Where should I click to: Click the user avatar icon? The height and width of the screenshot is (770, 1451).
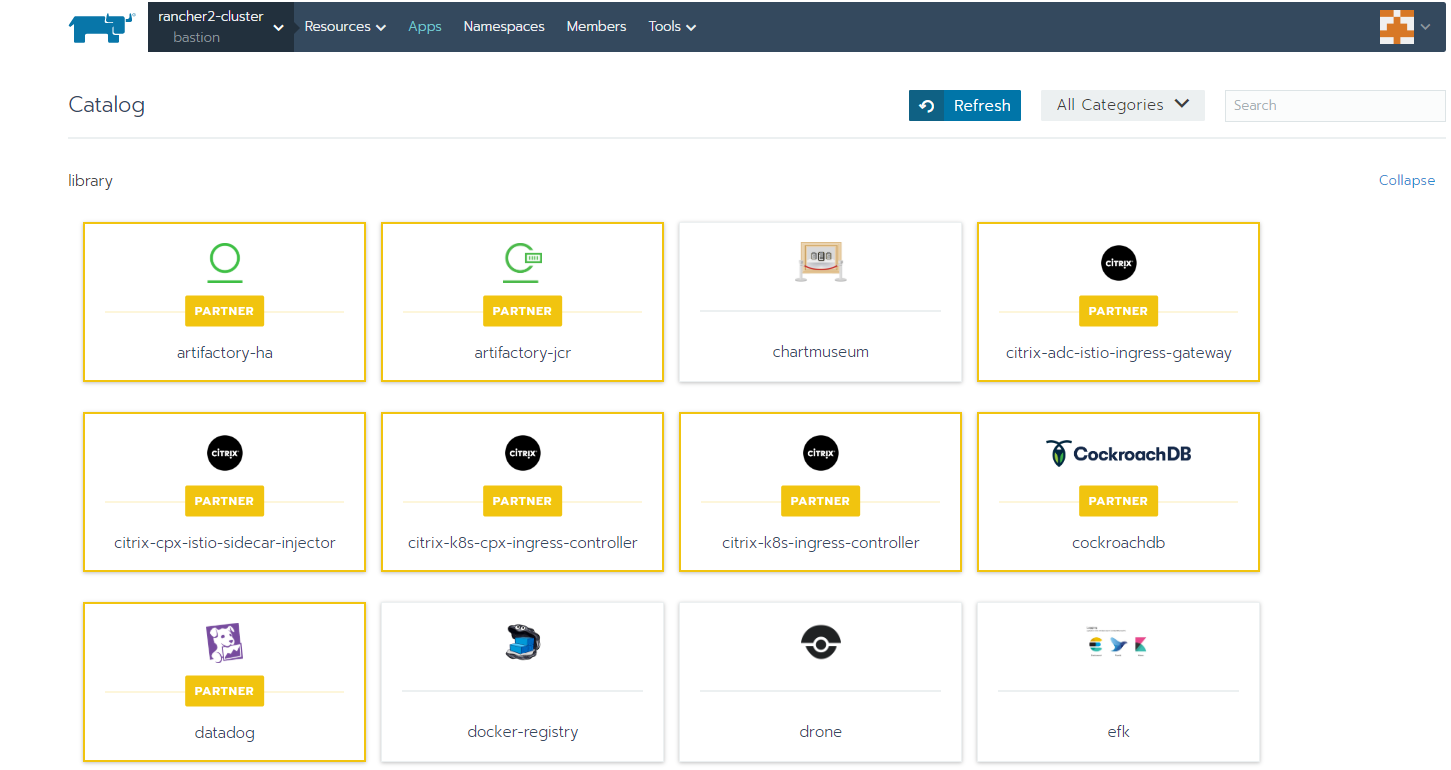1396,26
